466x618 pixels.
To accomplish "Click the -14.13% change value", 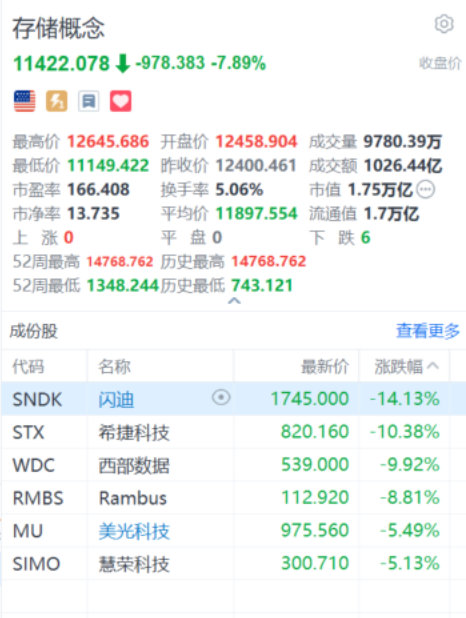I will tap(404, 399).
